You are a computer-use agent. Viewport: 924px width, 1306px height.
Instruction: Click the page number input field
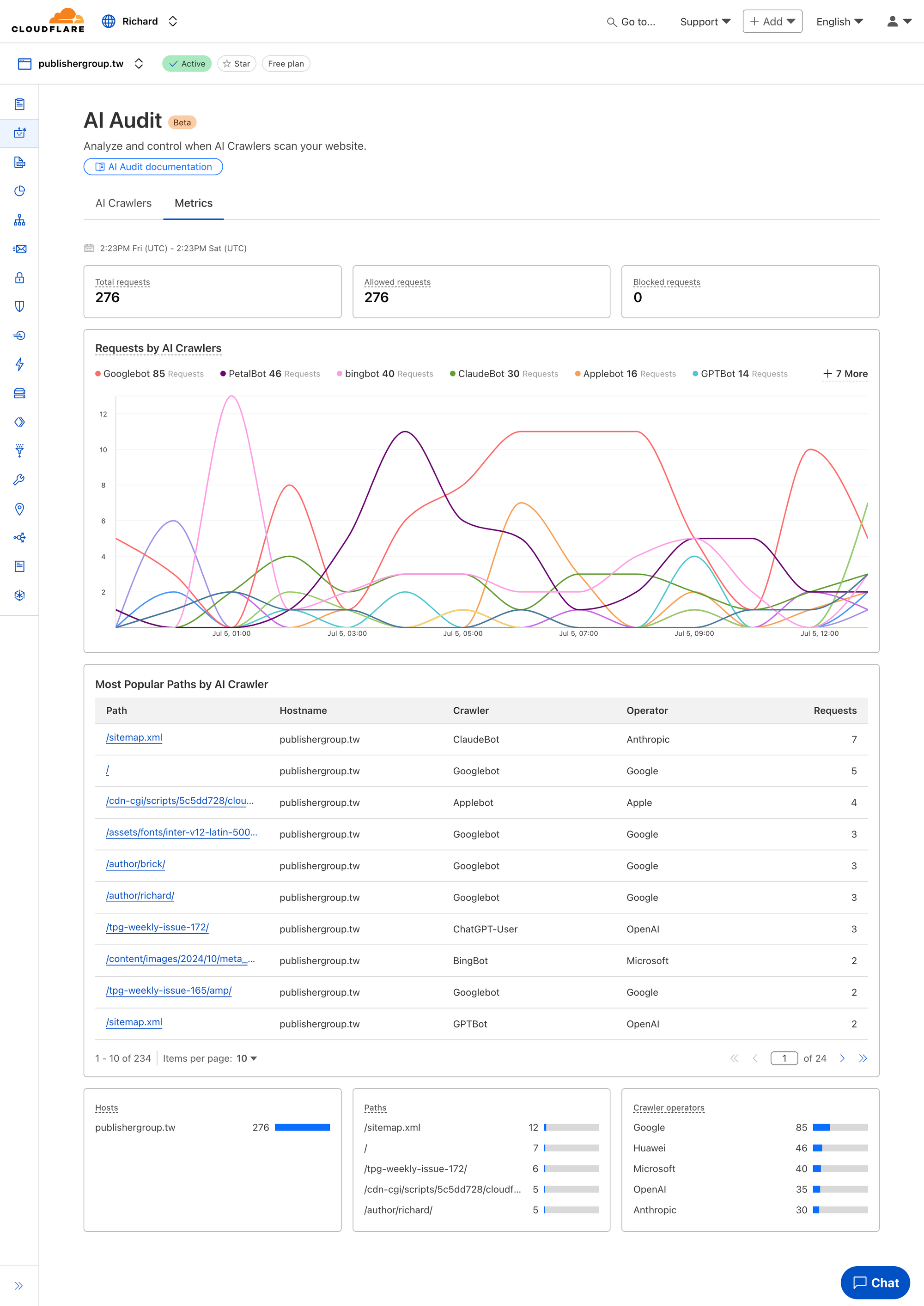coord(784,1058)
